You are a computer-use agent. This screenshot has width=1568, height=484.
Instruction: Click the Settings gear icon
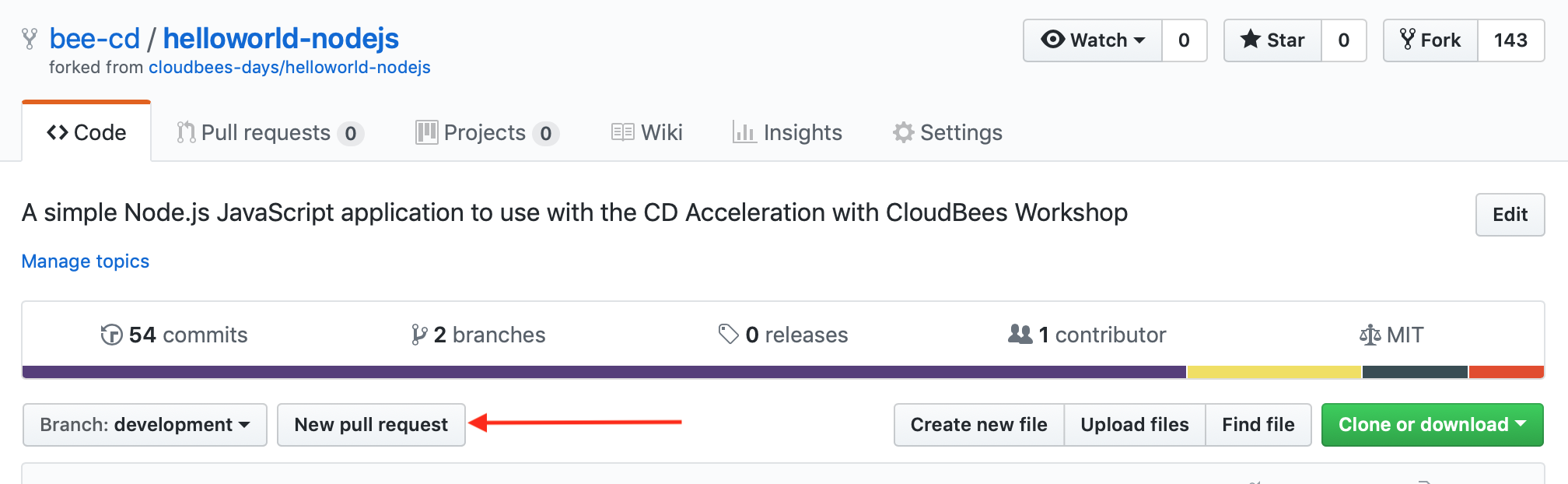[903, 132]
